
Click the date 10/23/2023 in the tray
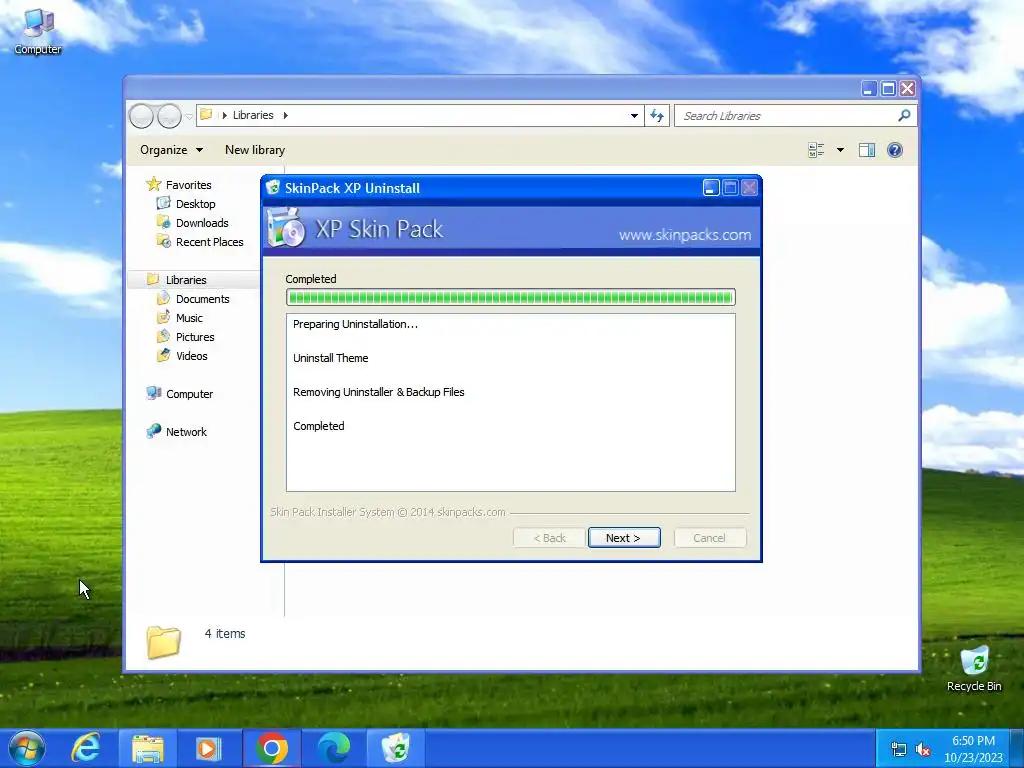click(972, 758)
